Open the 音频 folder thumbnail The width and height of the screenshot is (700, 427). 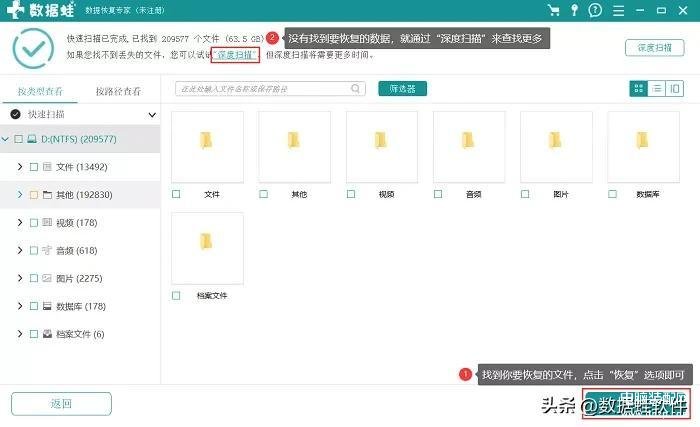tap(469, 147)
